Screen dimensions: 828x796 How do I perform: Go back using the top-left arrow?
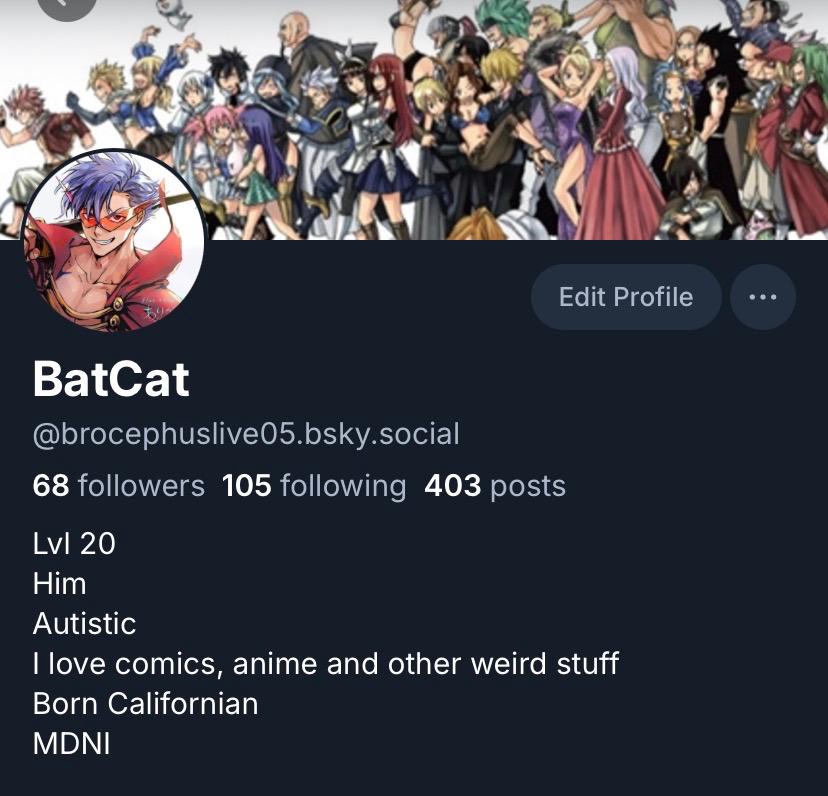67,5
